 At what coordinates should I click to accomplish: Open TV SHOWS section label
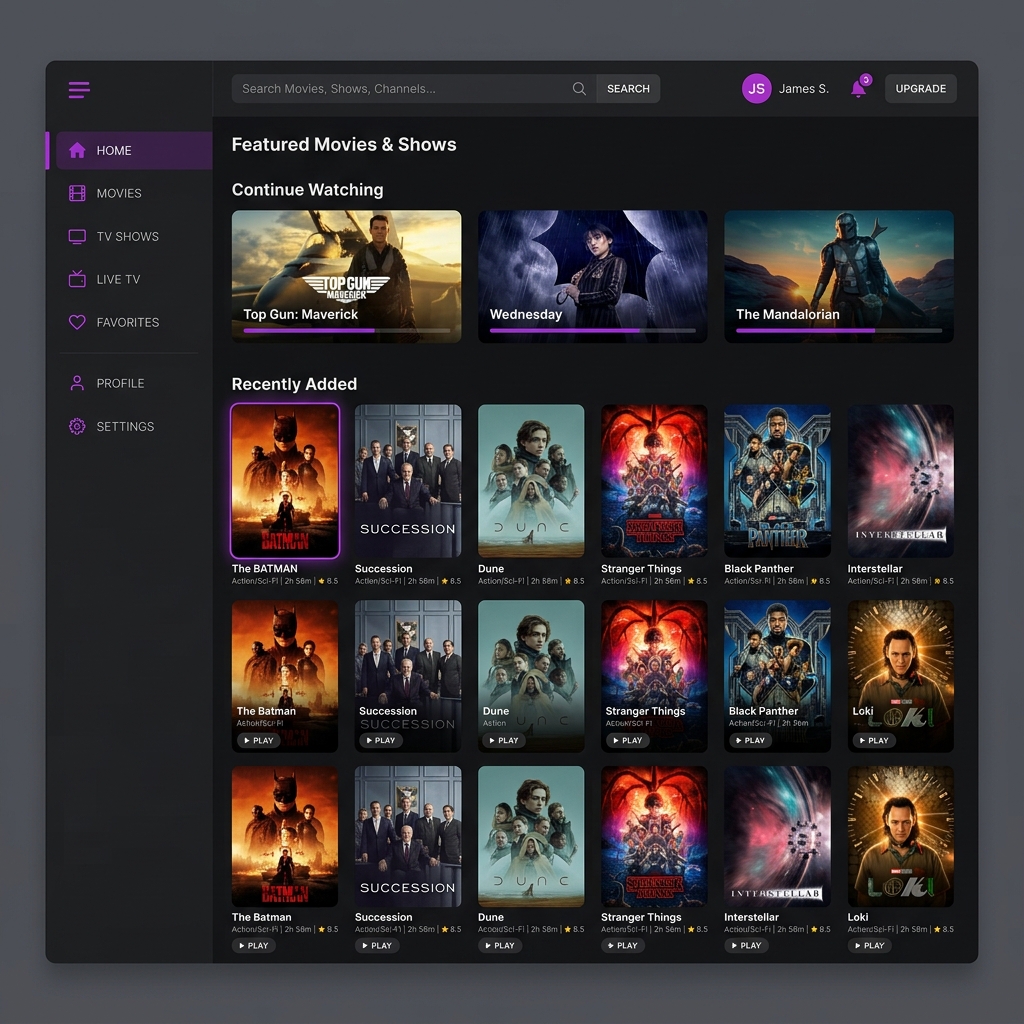pos(127,236)
